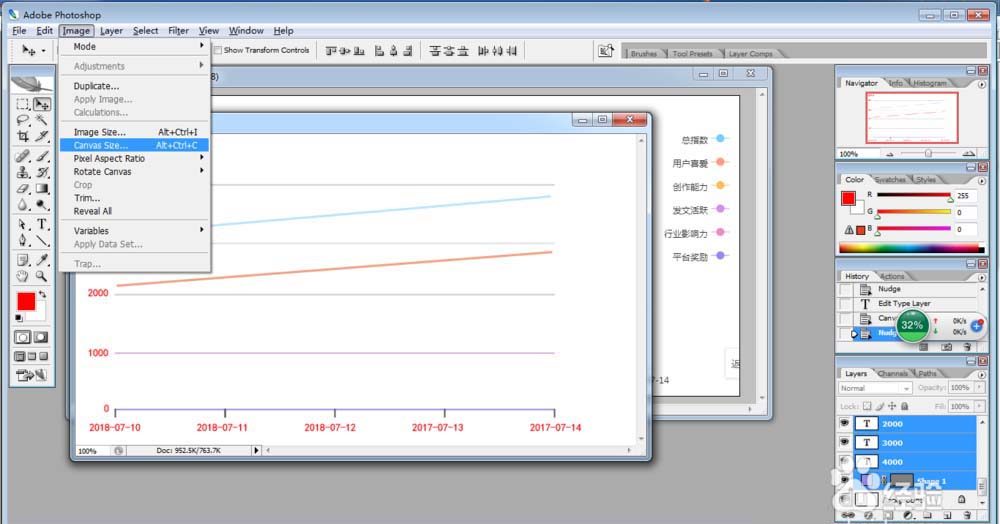
Task: Pick the Hand tool
Action: pyautogui.click(x=23, y=276)
